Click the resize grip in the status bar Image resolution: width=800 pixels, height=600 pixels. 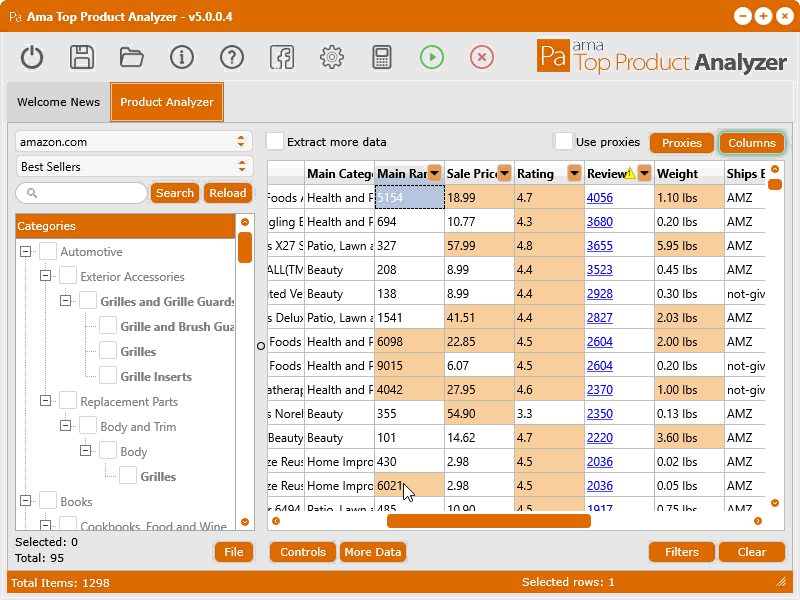coord(781,582)
